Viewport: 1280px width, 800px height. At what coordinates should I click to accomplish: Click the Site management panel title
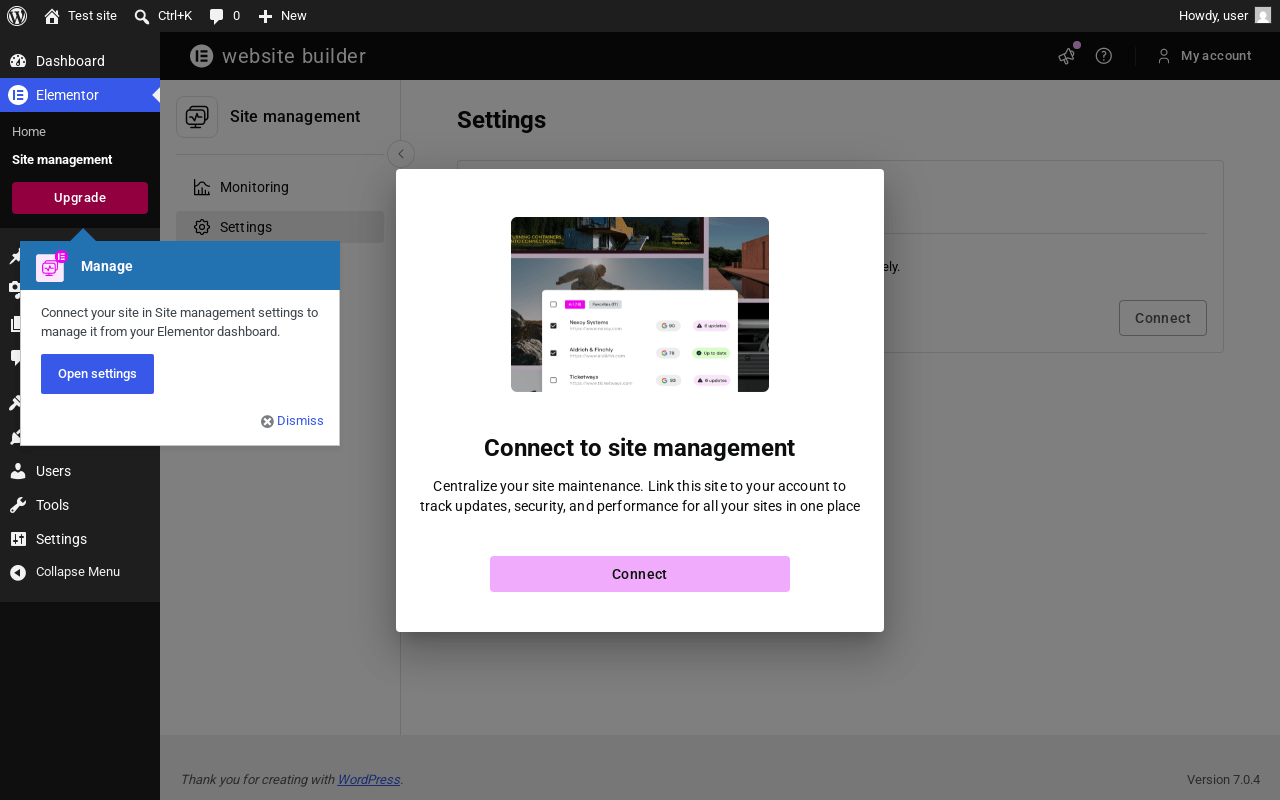coord(295,117)
